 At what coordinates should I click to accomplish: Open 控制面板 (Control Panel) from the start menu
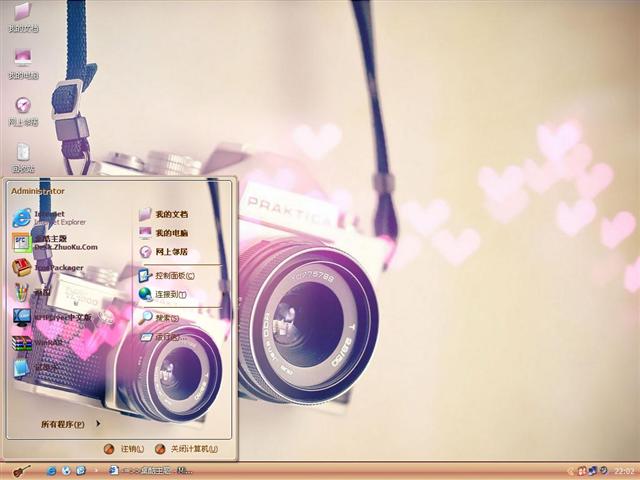tap(168, 275)
